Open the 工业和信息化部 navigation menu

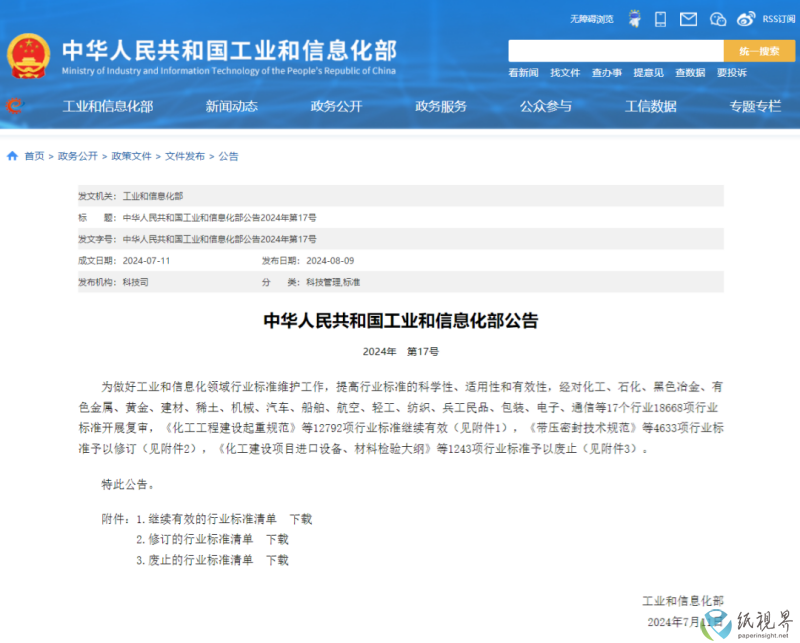point(108,106)
